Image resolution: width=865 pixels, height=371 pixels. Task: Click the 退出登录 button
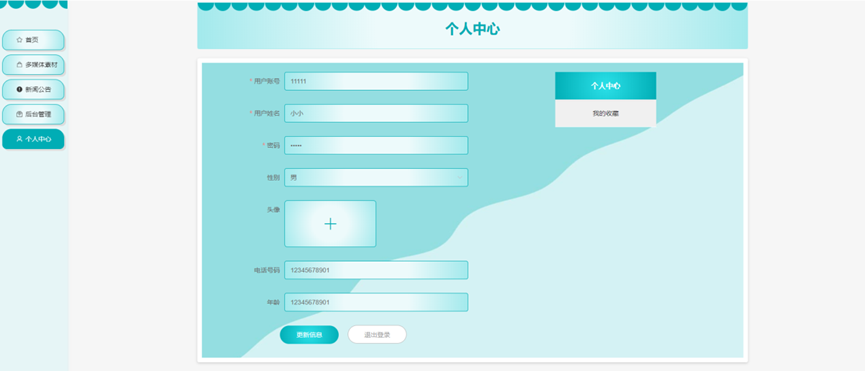[x=377, y=335]
